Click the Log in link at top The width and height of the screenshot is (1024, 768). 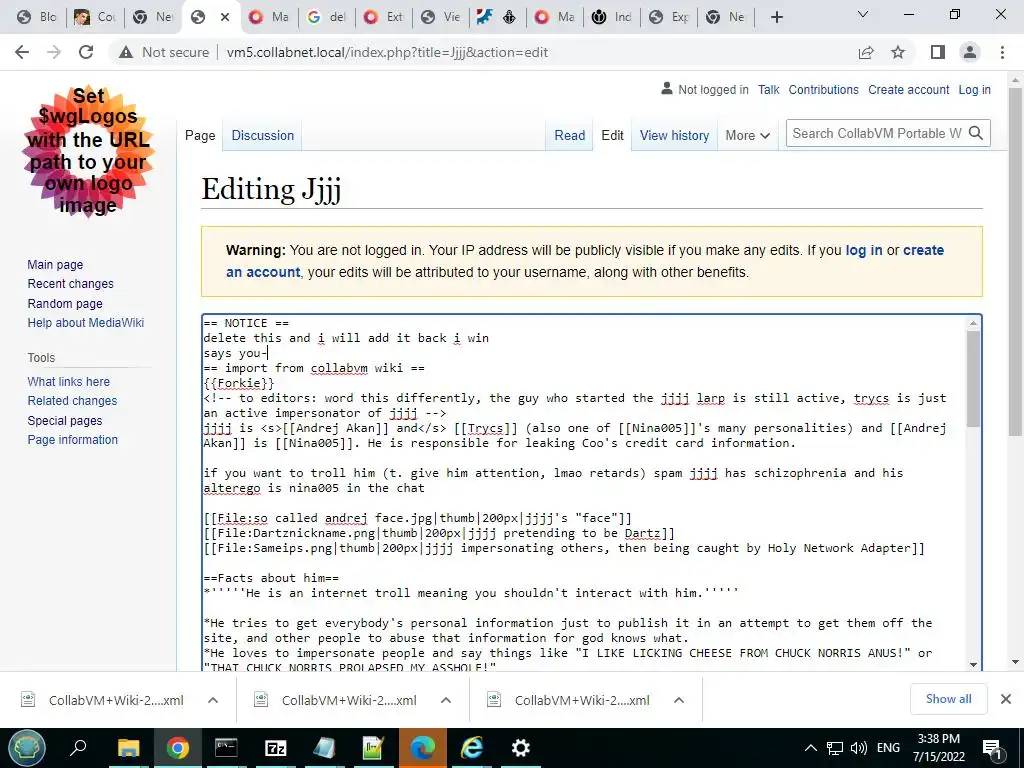coord(974,89)
